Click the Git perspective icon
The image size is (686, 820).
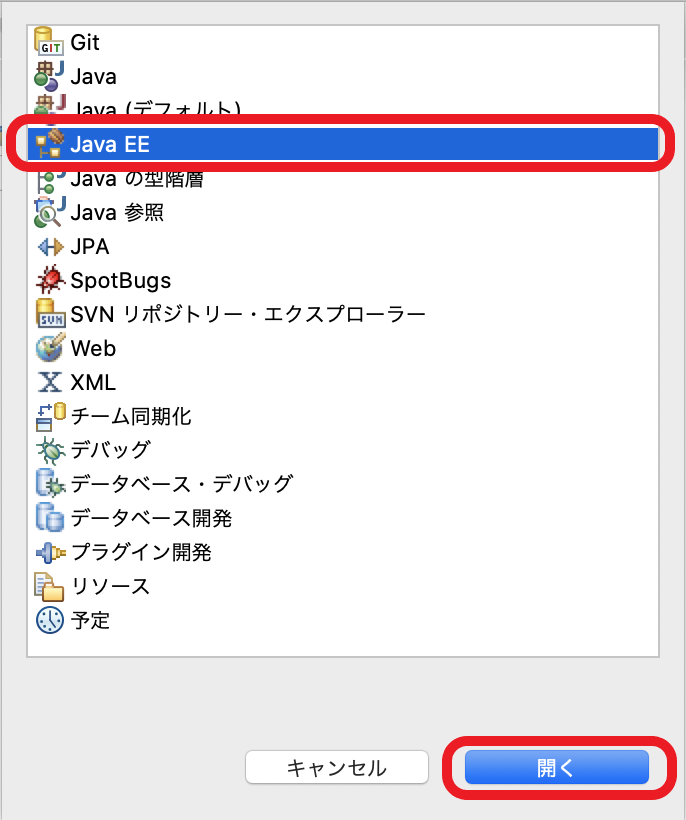50,42
